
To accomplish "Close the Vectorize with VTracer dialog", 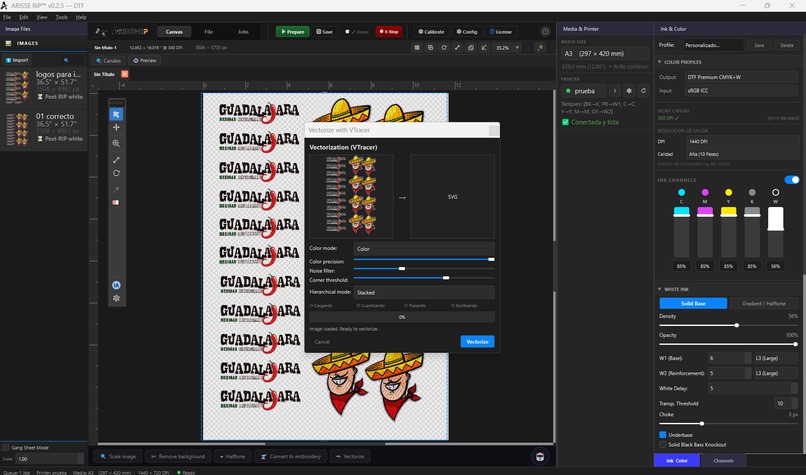I will pos(493,130).
